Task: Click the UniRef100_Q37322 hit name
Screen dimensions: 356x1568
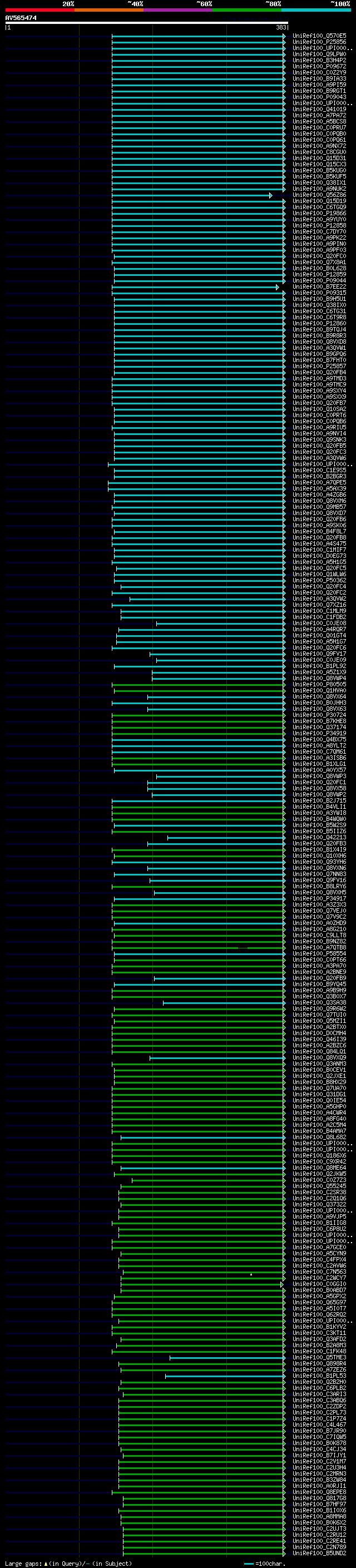Action: point(319,1204)
